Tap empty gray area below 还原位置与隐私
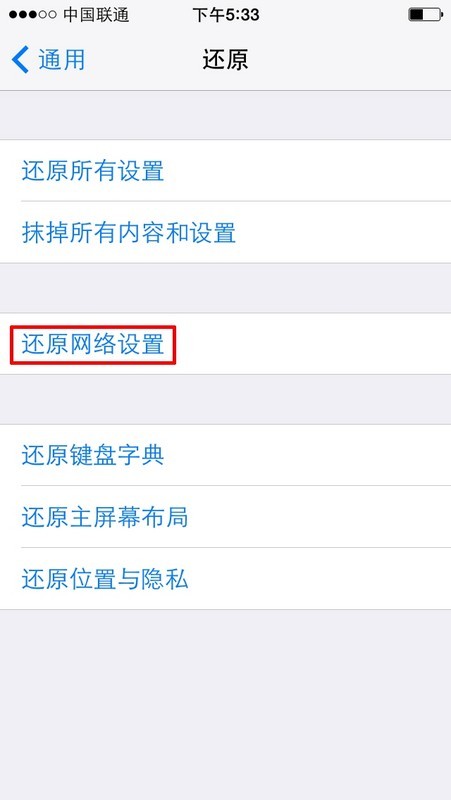The image size is (451, 800). point(226,704)
